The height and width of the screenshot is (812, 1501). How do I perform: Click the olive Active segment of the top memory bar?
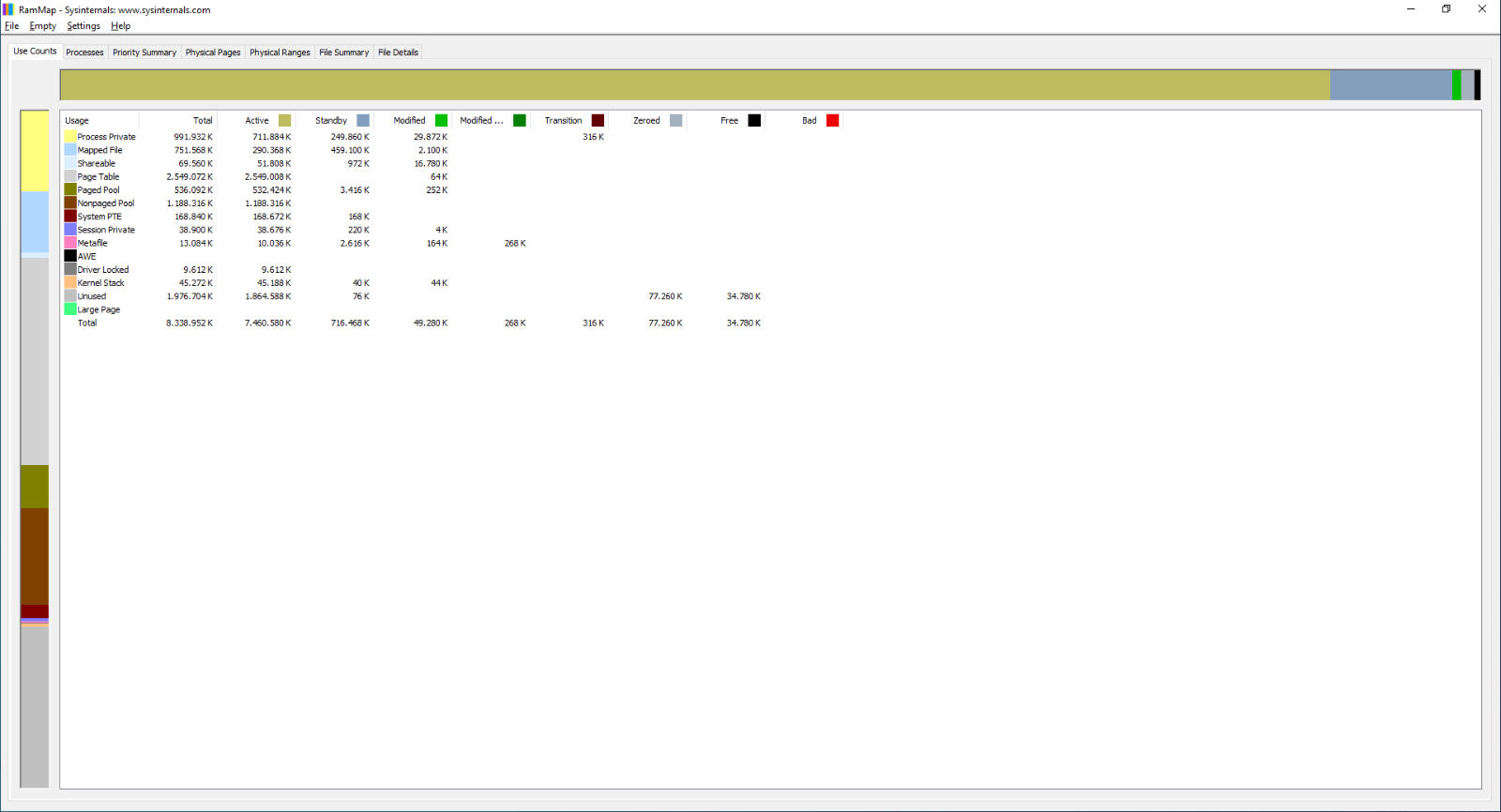coord(695,84)
